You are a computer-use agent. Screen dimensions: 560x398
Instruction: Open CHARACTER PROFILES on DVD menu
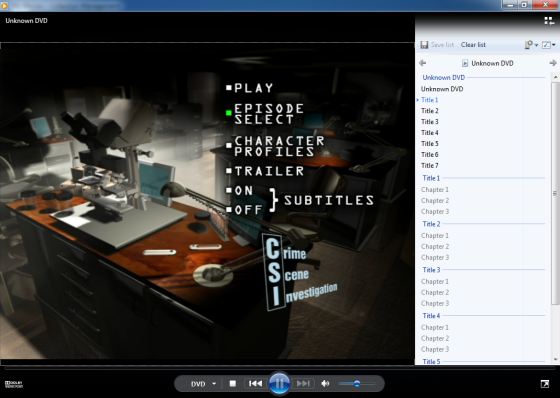point(275,146)
